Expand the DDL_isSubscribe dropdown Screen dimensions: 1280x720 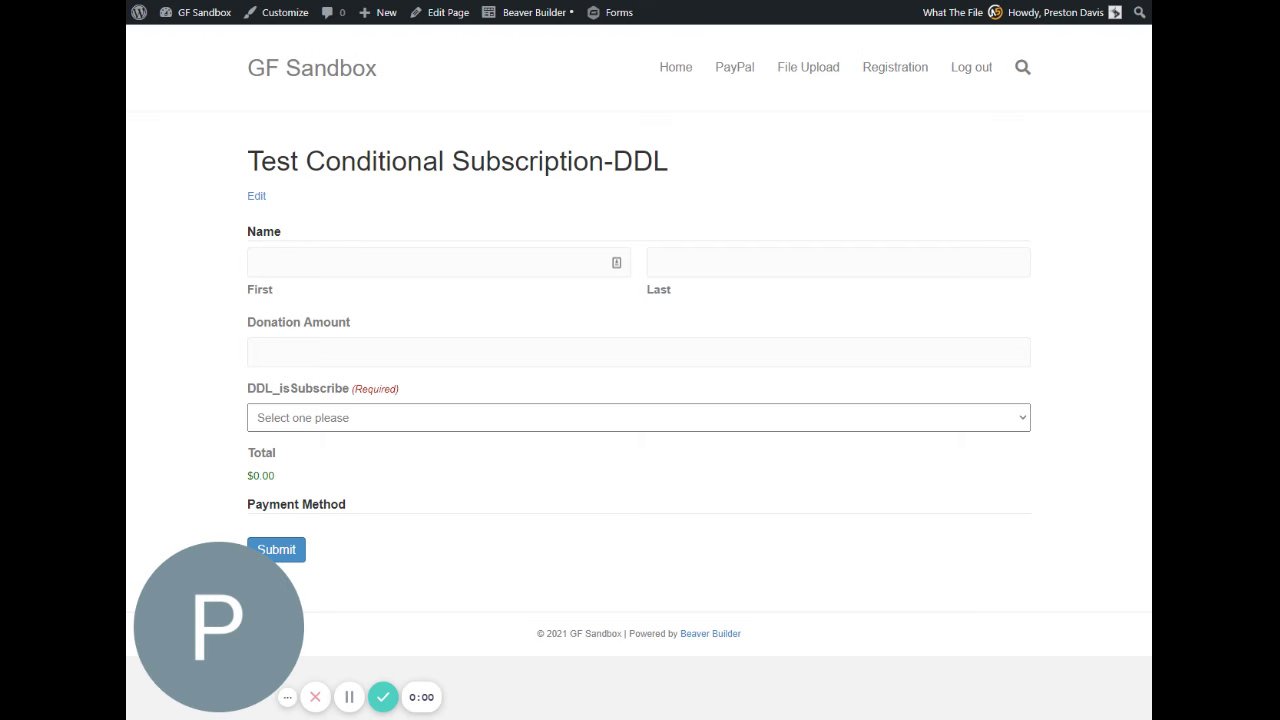[x=638, y=418]
